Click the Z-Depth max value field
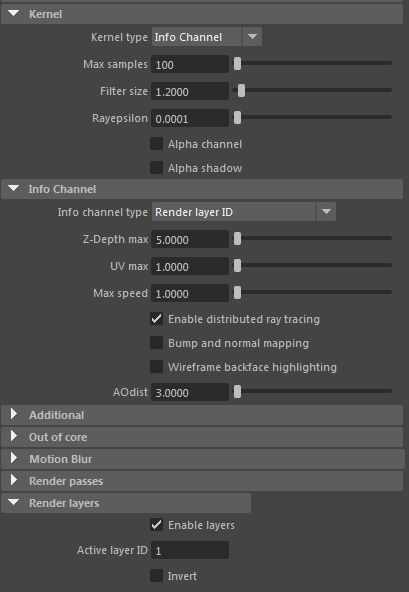Image resolution: width=409 pixels, height=592 pixels. pos(190,239)
